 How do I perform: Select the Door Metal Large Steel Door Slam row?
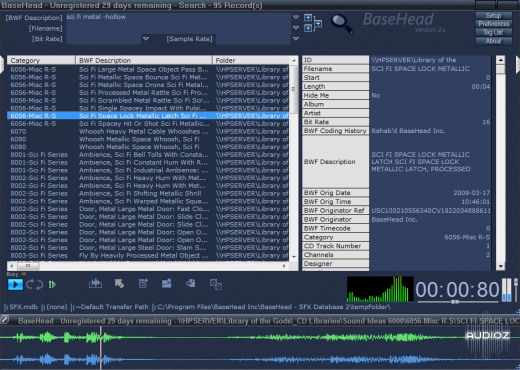click(x=149, y=248)
